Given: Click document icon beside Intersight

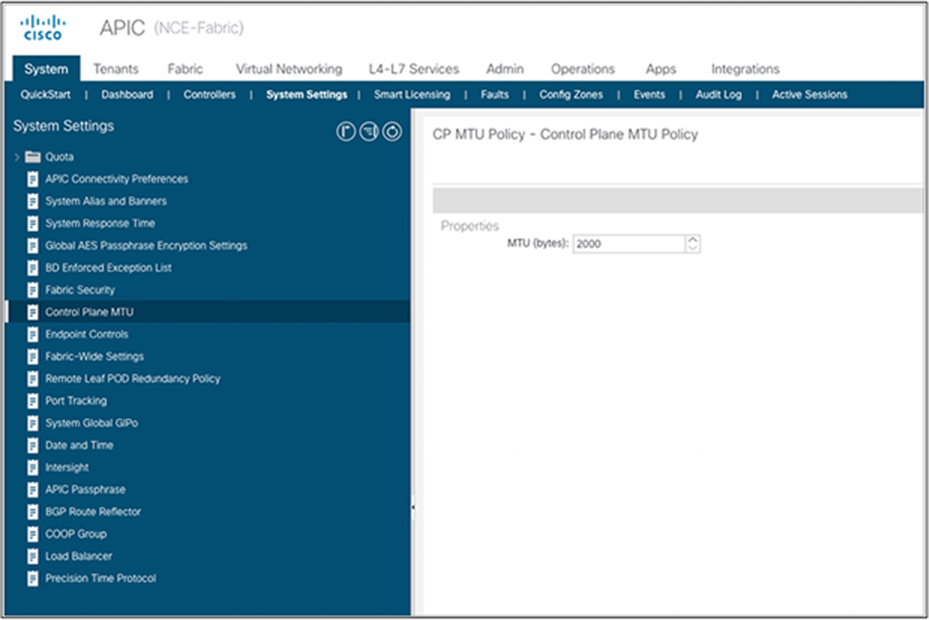Looking at the screenshot, I should tap(33, 468).
